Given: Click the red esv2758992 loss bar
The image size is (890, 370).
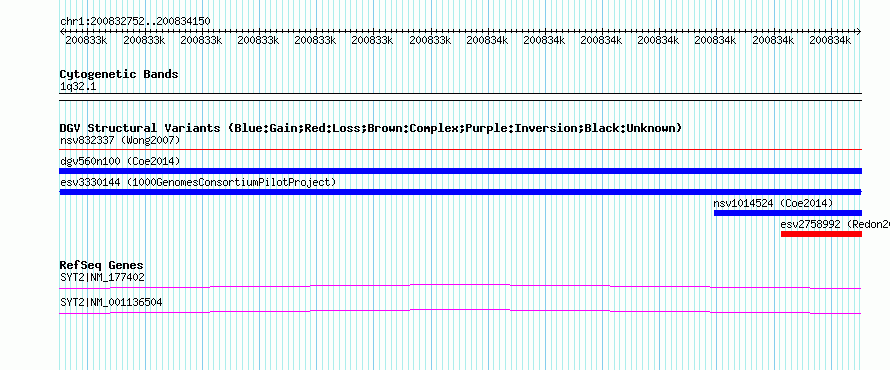Looking at the screenshot, I should (x=821, y=234).
